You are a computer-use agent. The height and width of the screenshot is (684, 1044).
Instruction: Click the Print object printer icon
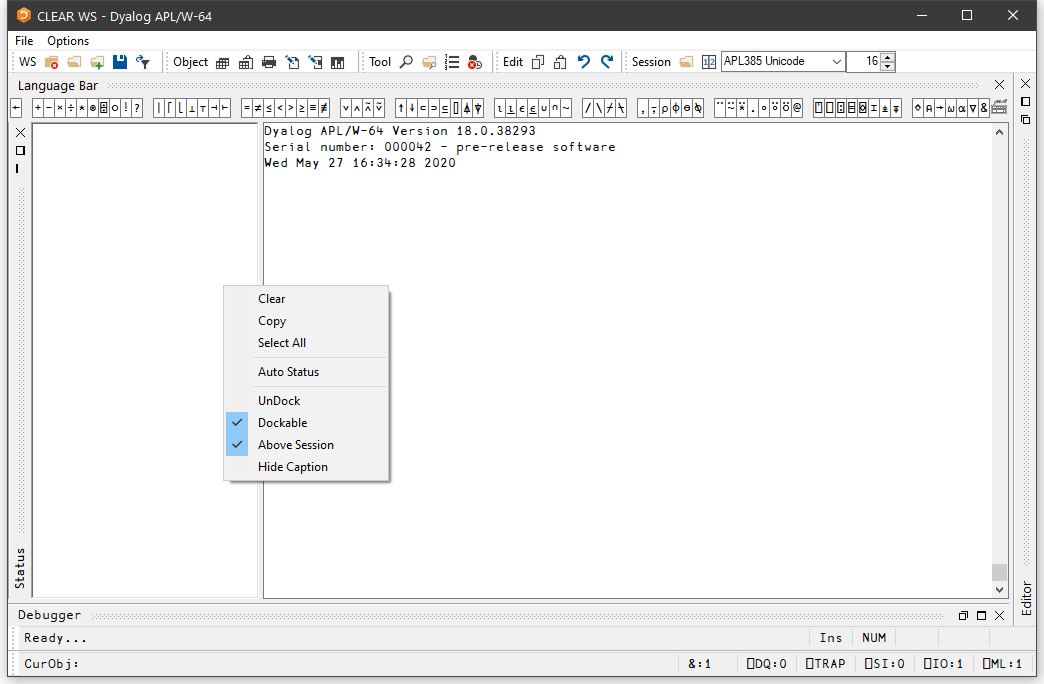click(269, 62)
